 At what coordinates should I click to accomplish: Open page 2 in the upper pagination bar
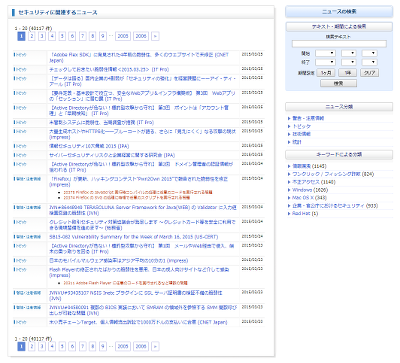point(32,36)
